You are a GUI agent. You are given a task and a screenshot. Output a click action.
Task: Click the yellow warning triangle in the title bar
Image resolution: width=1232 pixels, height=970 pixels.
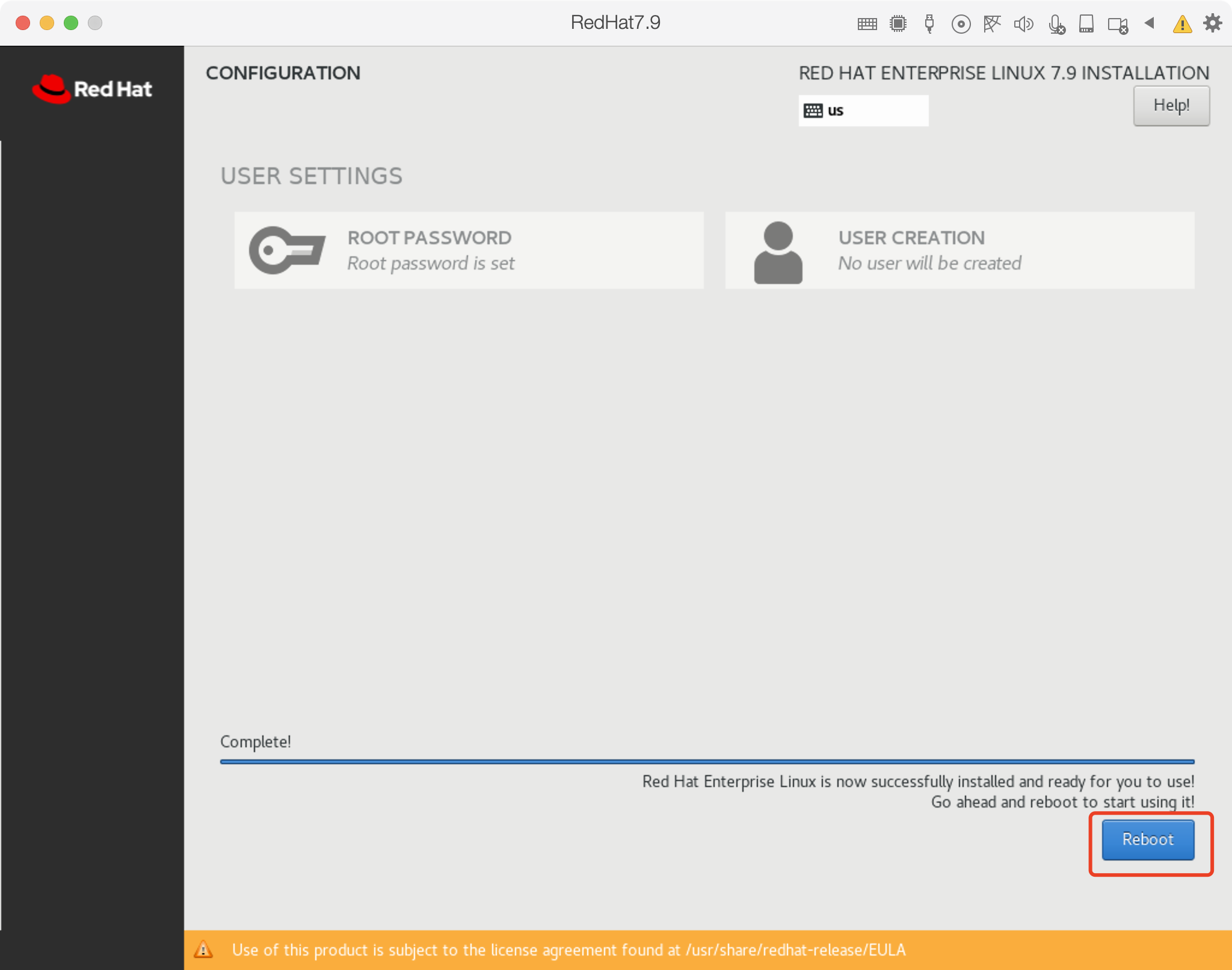pos(1182,25)
